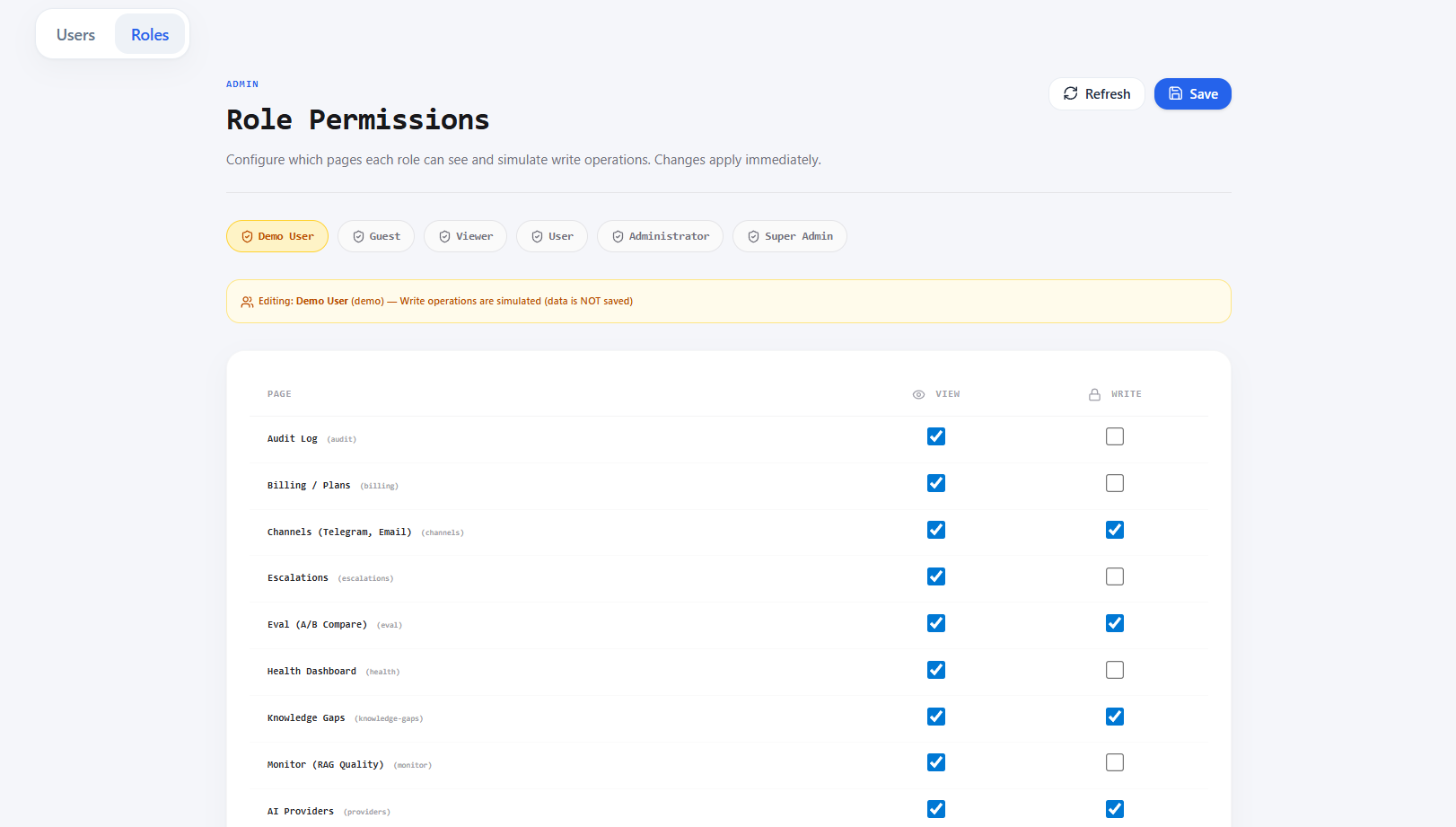
Task: Uncheck View for Channels (Telegram, Email)
Action: click(x=936, y=530)
